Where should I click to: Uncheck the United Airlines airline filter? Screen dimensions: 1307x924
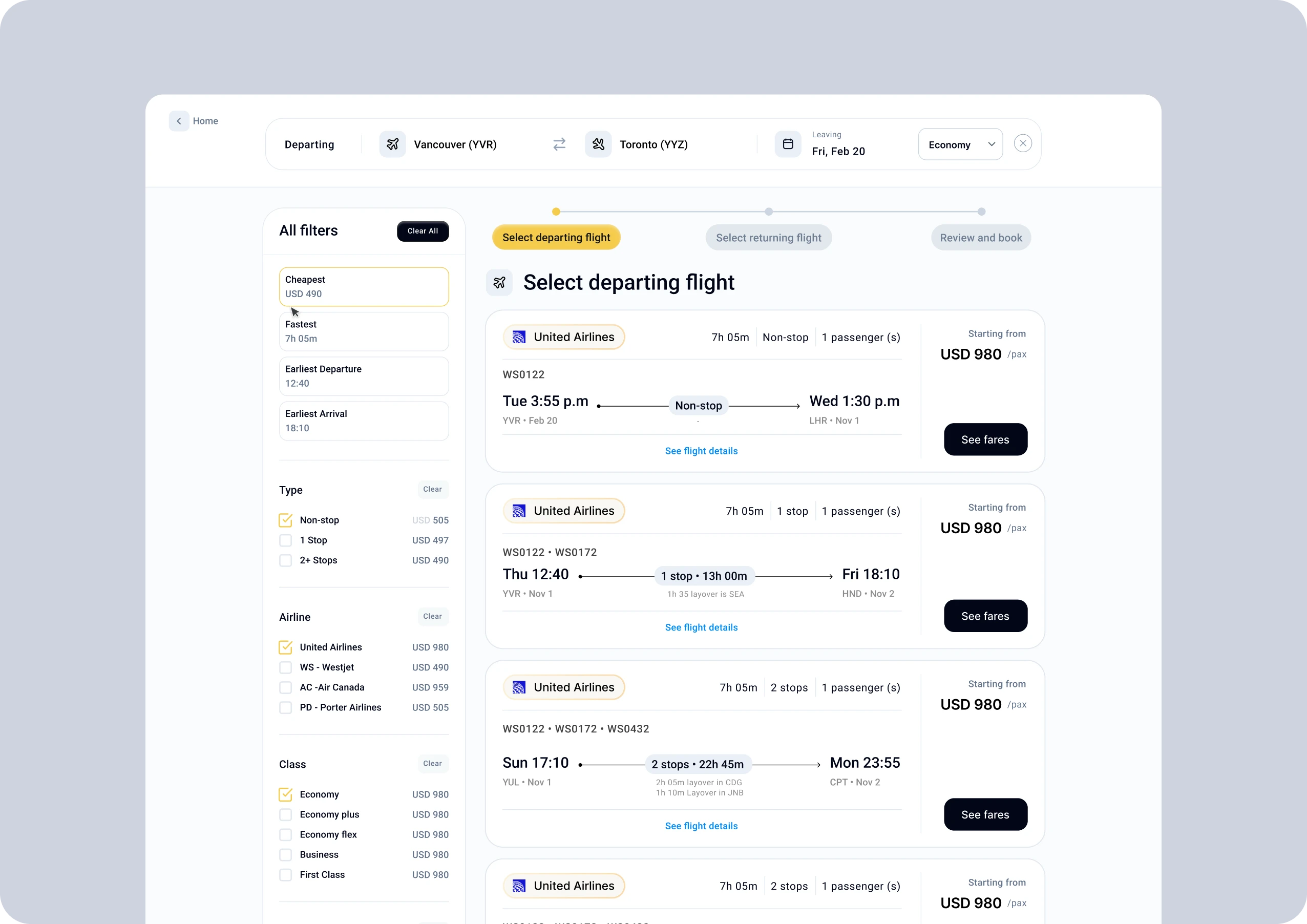click(286, 647)
